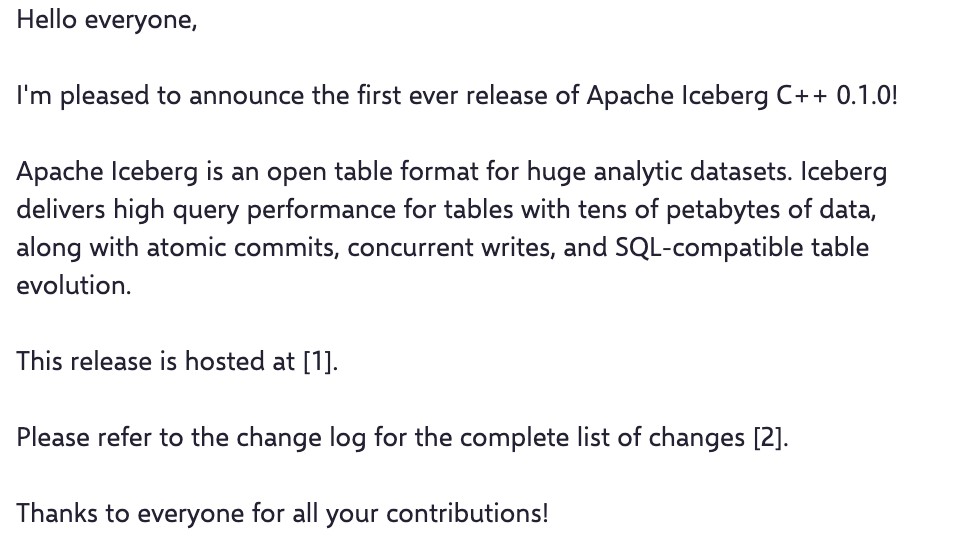Click the word "evolution."
Image resolution: width=956 pixels, height=558 pixels.
pyautogui.click(x=73, y=285)
